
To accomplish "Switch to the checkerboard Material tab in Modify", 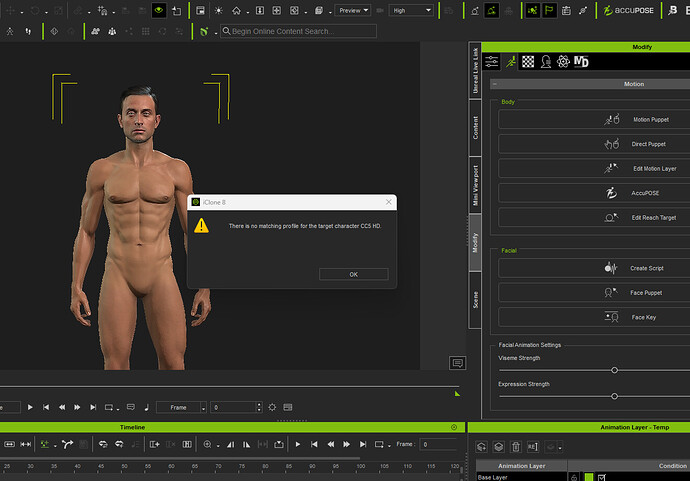I will pyautogui.click(x=528, y=62).
